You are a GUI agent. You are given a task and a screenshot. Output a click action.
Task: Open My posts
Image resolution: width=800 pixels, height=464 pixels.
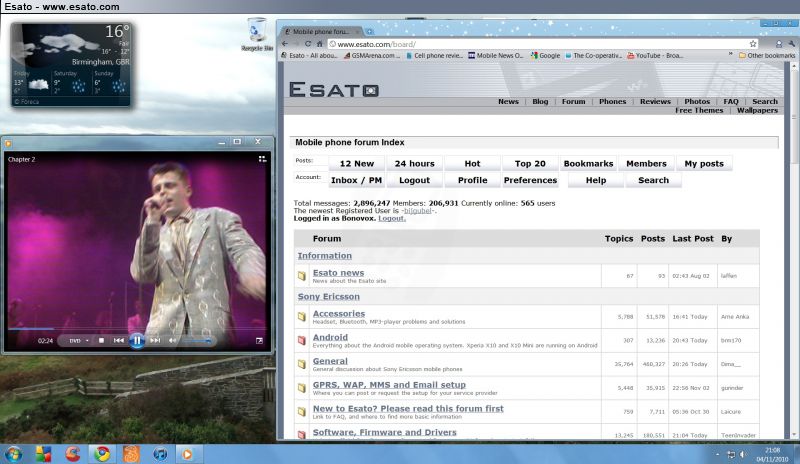click(x=704, y=163)
